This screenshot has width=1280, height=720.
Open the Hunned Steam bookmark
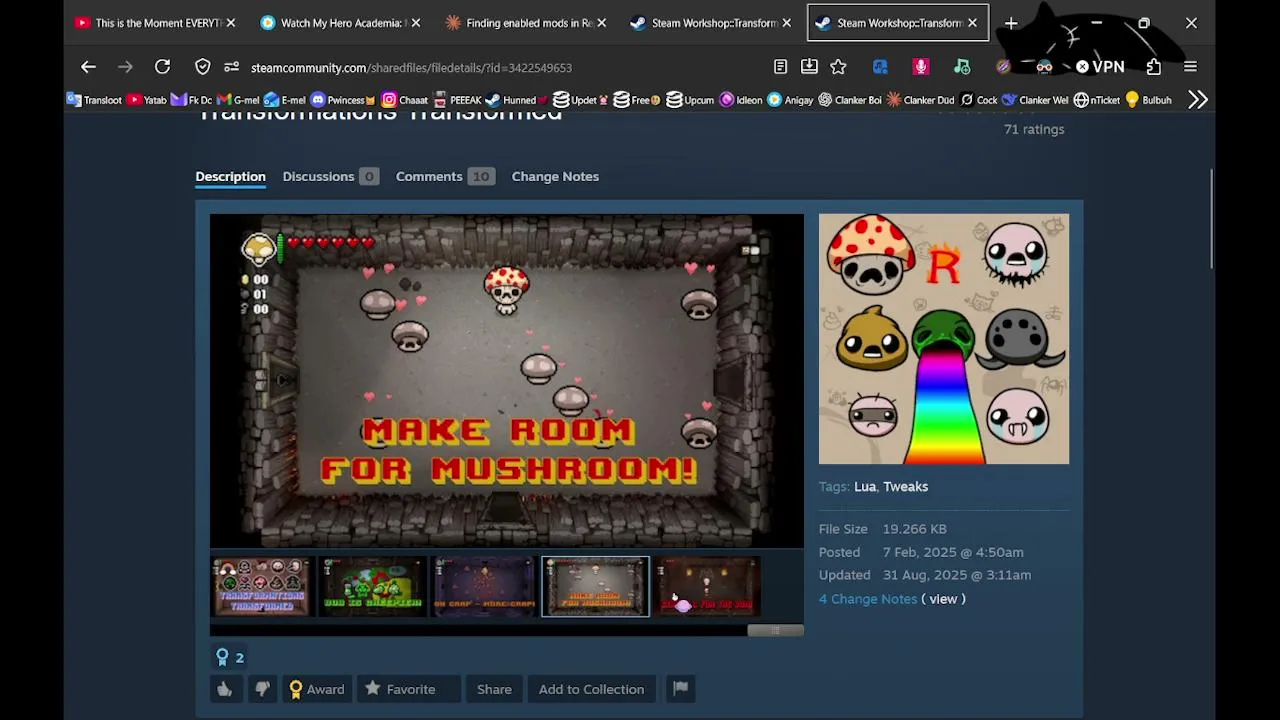(515, 100)
